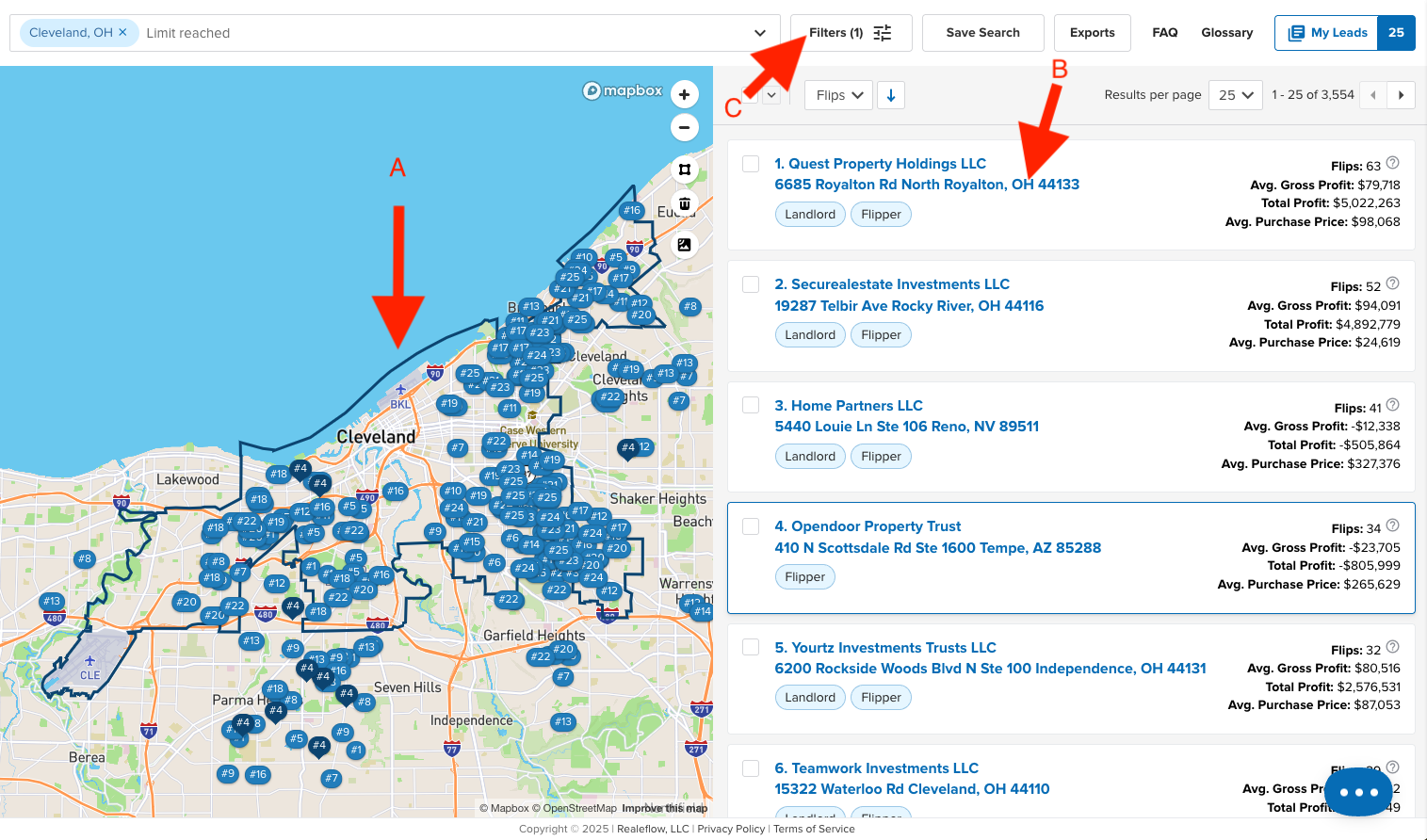Open address 410 N Scottsdale Rd Tempe
The height and width of the screenshot is (840, 1427).
tap(938, 548)
